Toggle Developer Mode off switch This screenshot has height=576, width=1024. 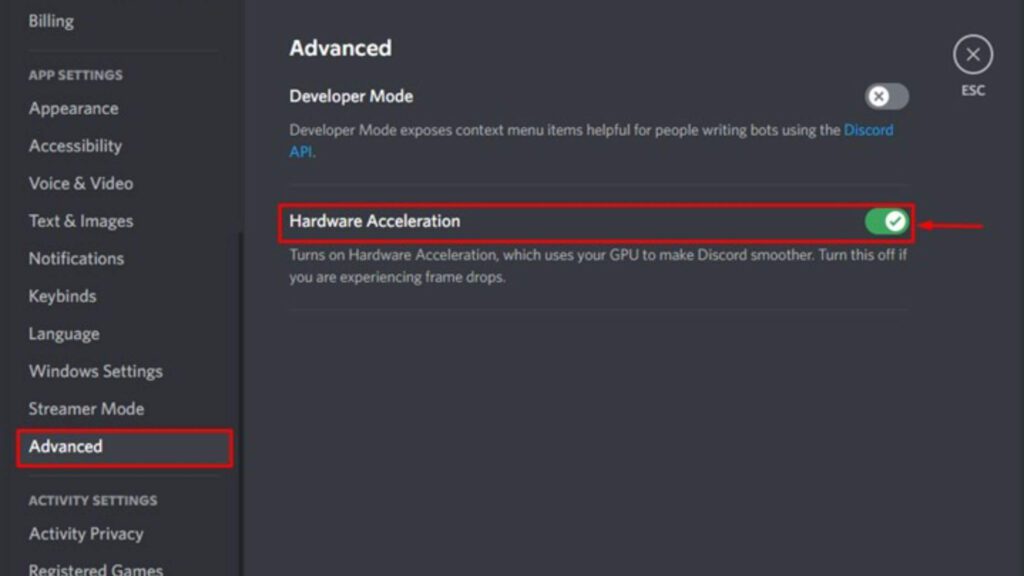point(884,96)
